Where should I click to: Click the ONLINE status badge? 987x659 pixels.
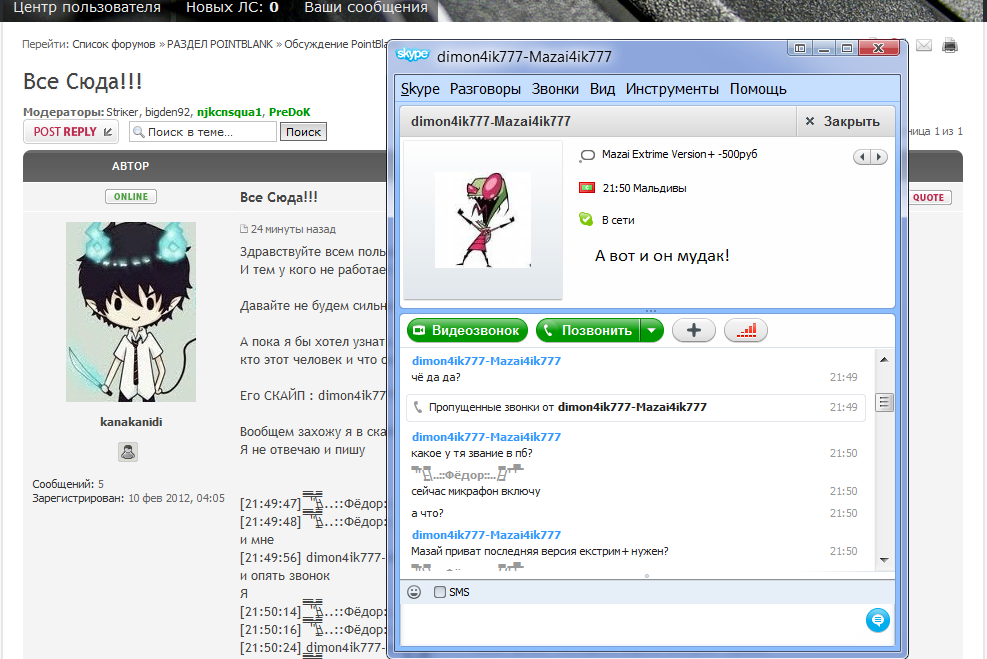[x=131, y=196]
